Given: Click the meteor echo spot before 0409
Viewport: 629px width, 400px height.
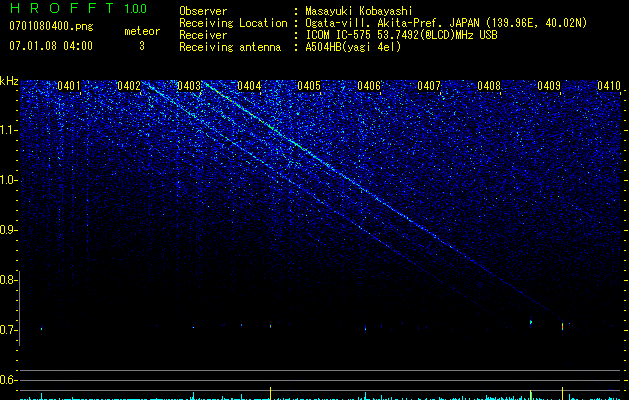Looking at the screenshot, I should click(531, 322).
